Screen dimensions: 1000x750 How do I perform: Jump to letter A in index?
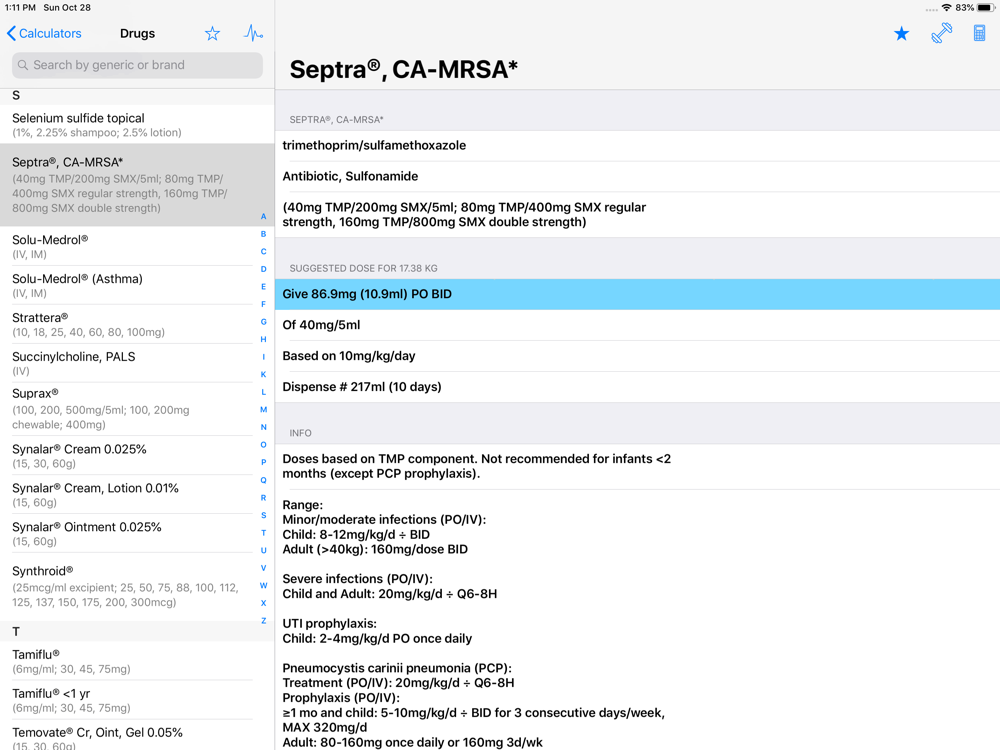pos(263,216)
